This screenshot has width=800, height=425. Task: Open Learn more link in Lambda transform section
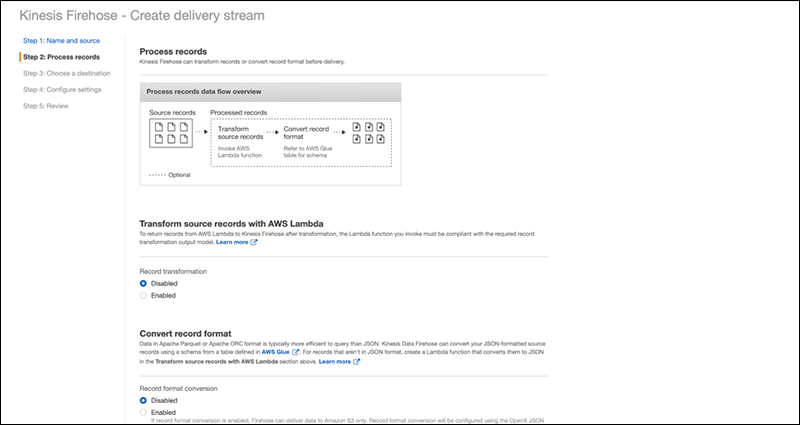click(231, 242)
